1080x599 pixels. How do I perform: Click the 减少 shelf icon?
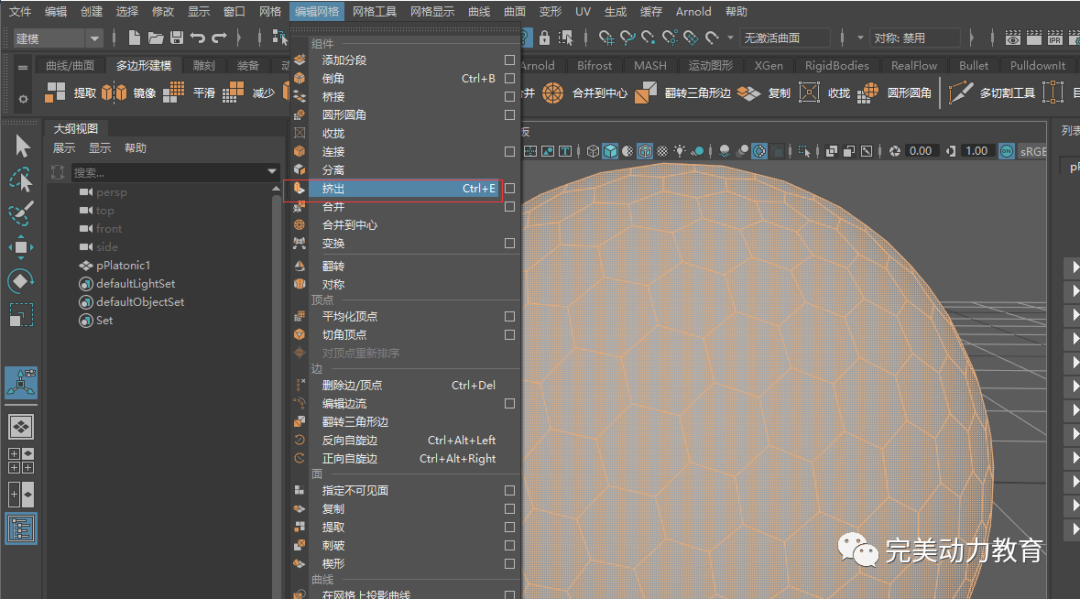pos(233,92)
